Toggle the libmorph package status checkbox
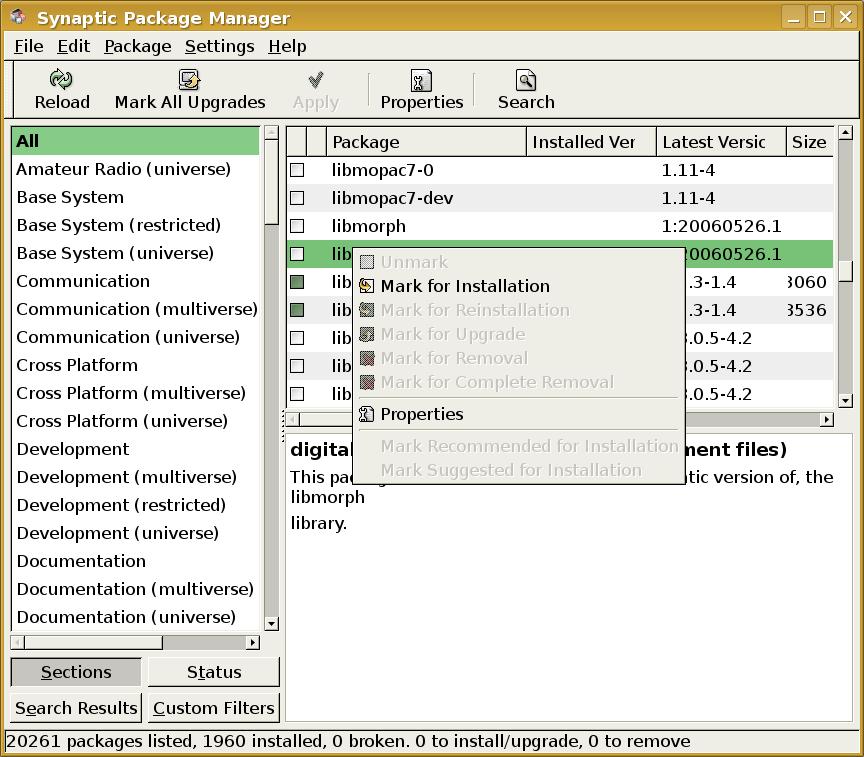 tap(297, 226)
